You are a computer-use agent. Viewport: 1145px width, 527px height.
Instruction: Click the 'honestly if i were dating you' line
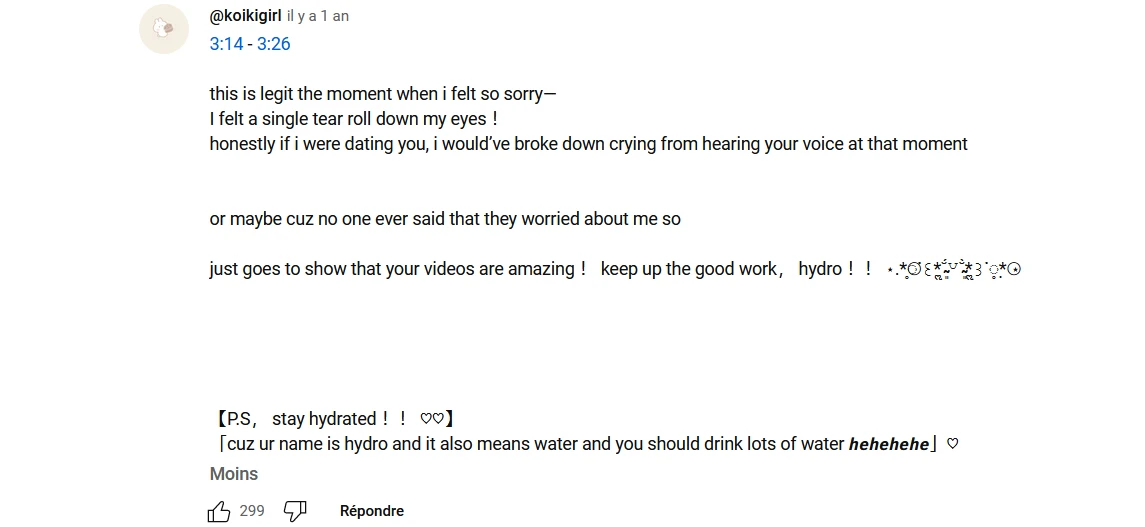(588, 144)
